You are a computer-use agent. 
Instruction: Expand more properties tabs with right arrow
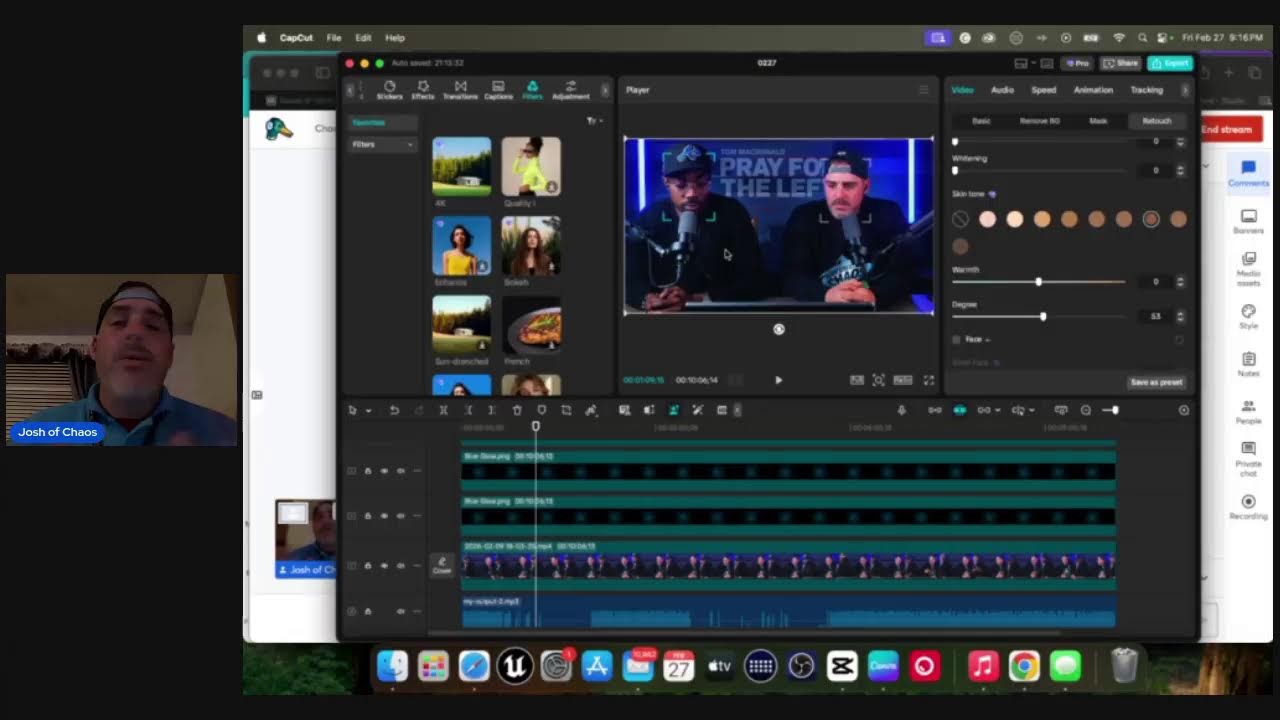pyautogui.click(x=1186, y=90)
